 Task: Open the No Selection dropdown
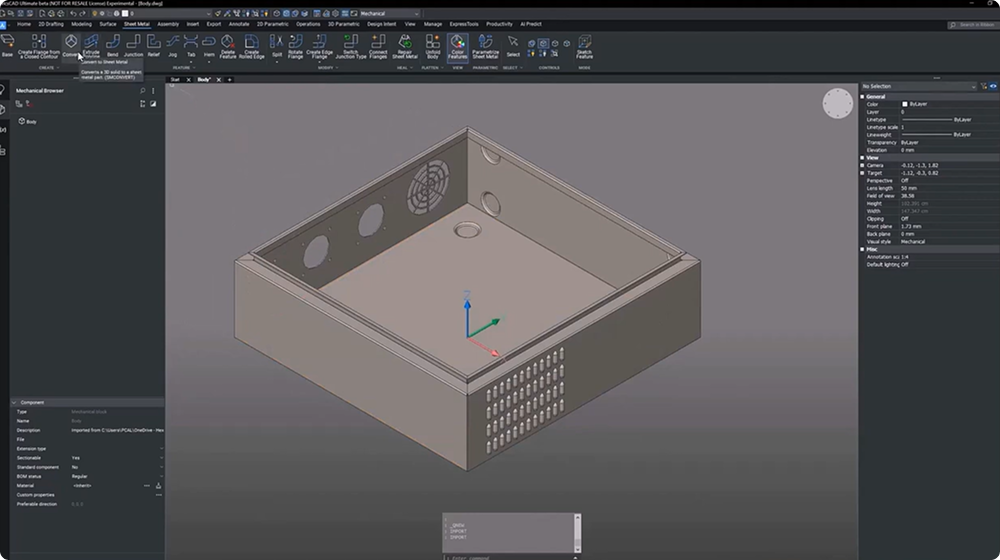tap(918, 86)
